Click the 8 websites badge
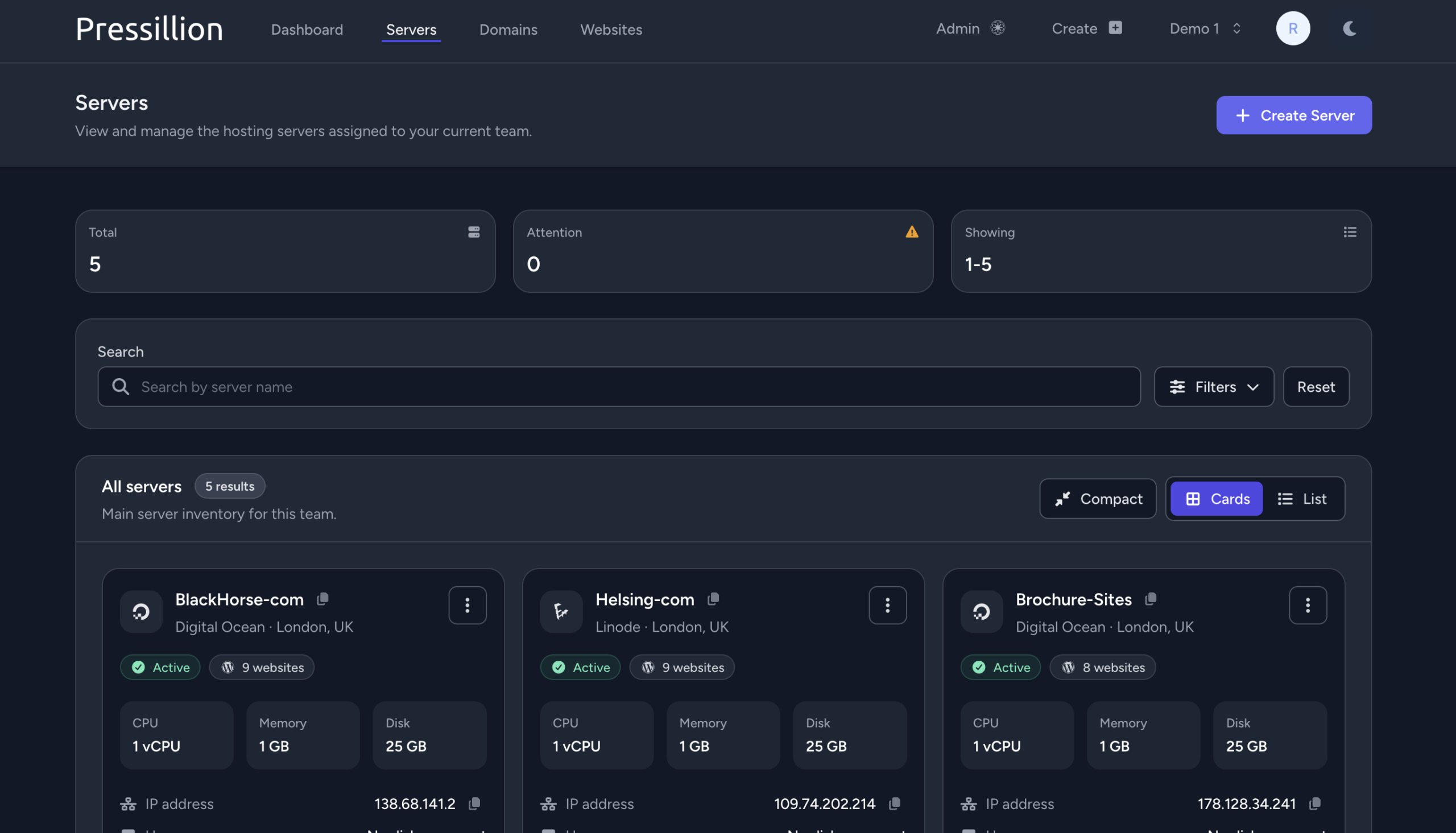1456x833 pixels. tap(1102, 667)
